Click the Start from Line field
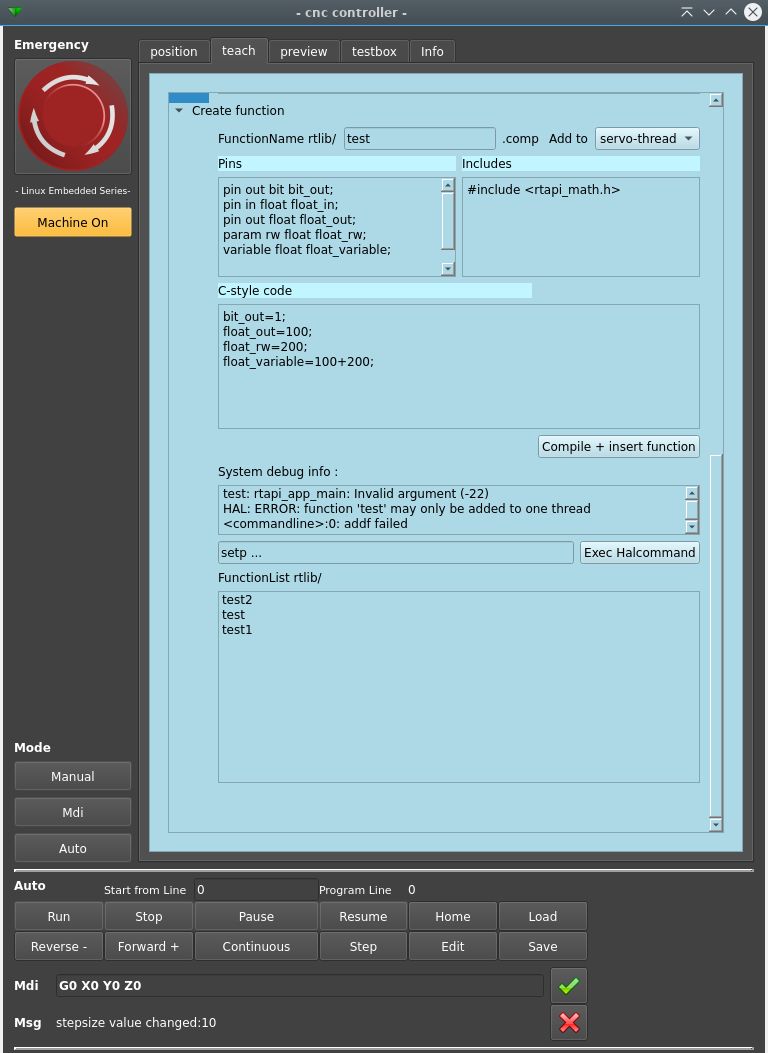 (255, 889)
